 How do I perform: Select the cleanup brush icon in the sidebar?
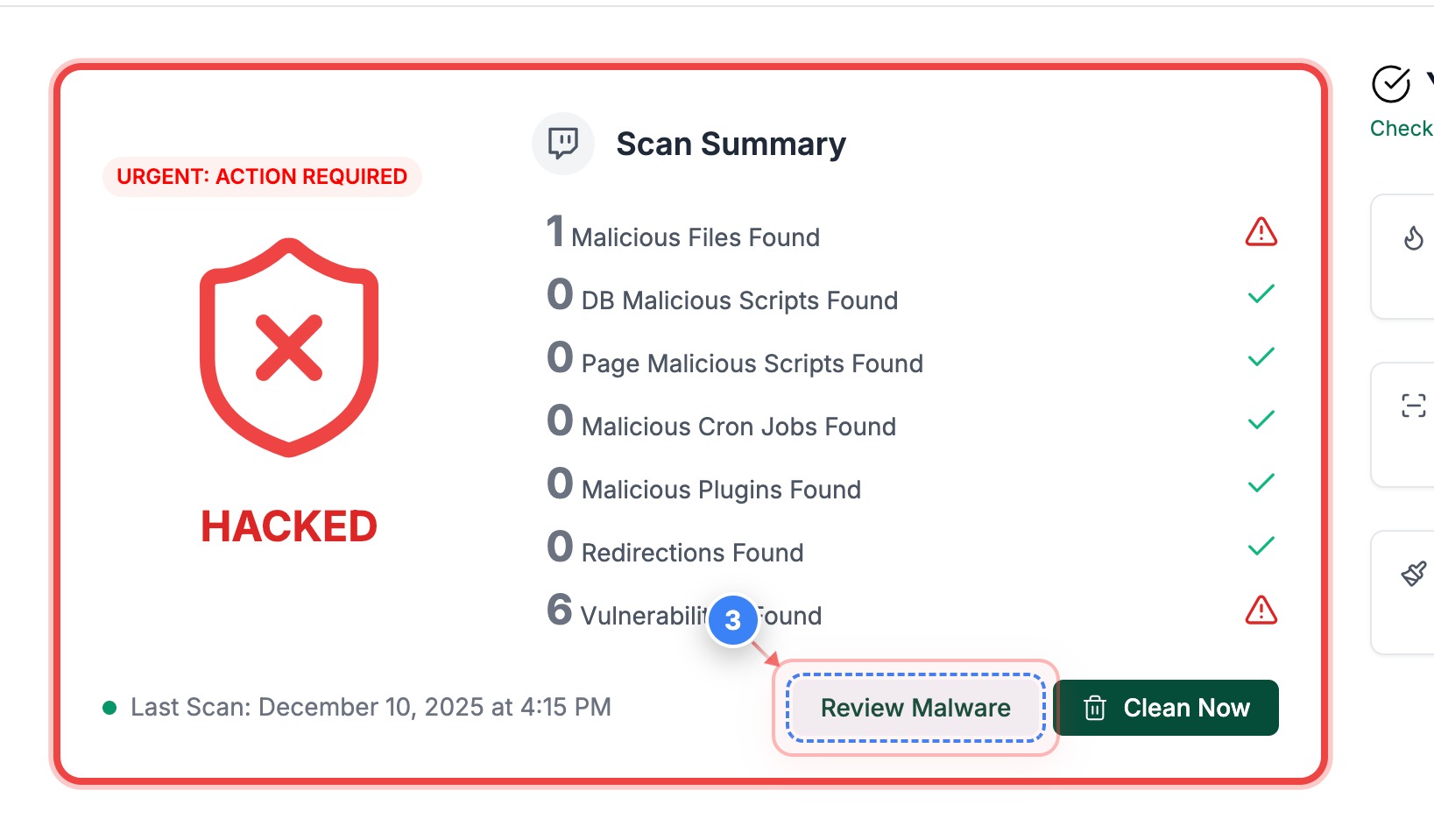[x=1414, y=574]
